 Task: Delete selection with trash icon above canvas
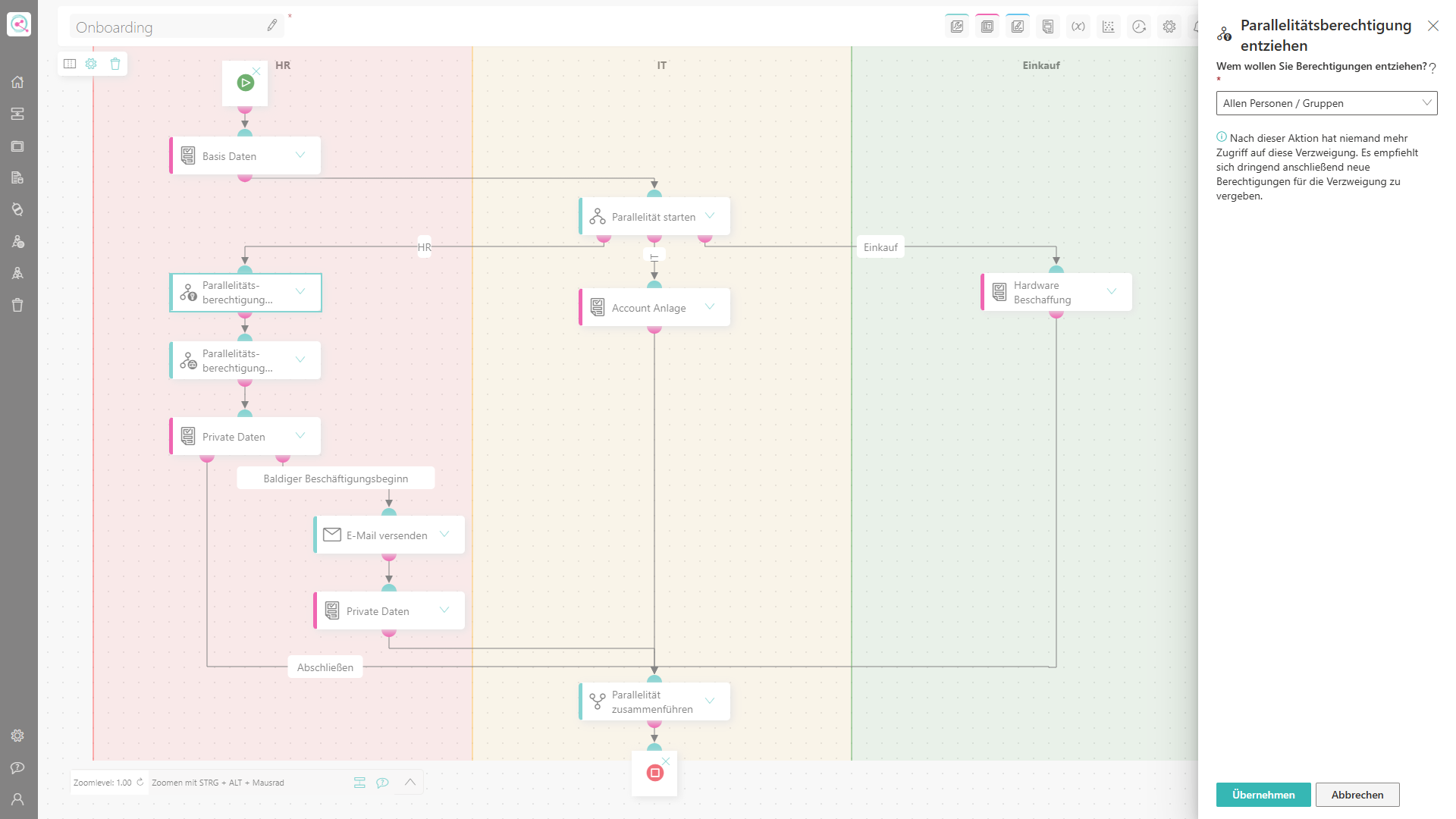pyautogui.click(x=115, y=64)
